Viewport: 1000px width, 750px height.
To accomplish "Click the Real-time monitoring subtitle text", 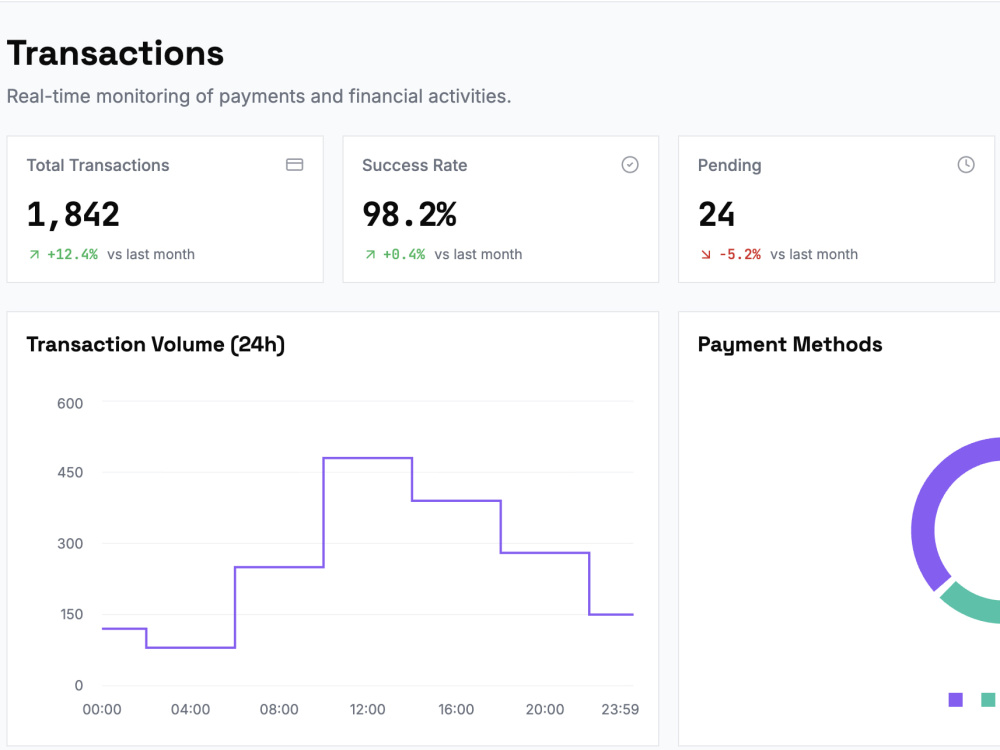I will (259, 96).
